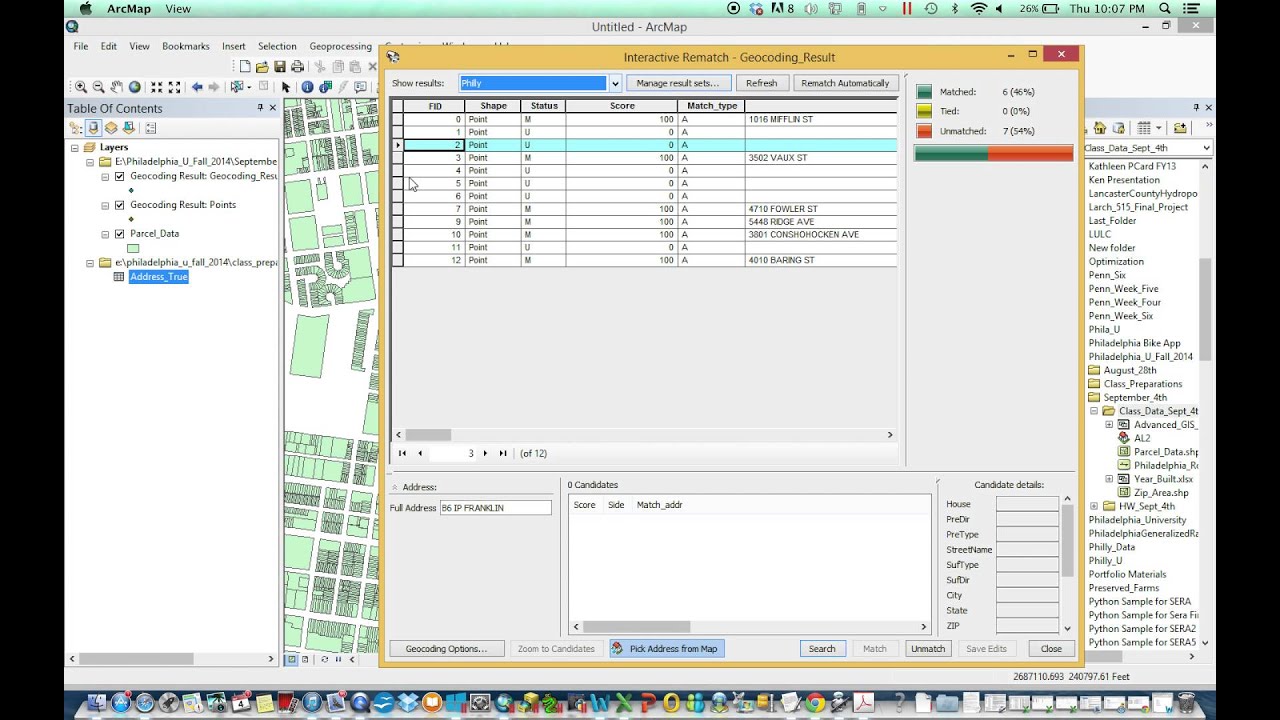Open the Show results dropdown
The width and height of the screenshot is (1280, 720).
[615, 83]
